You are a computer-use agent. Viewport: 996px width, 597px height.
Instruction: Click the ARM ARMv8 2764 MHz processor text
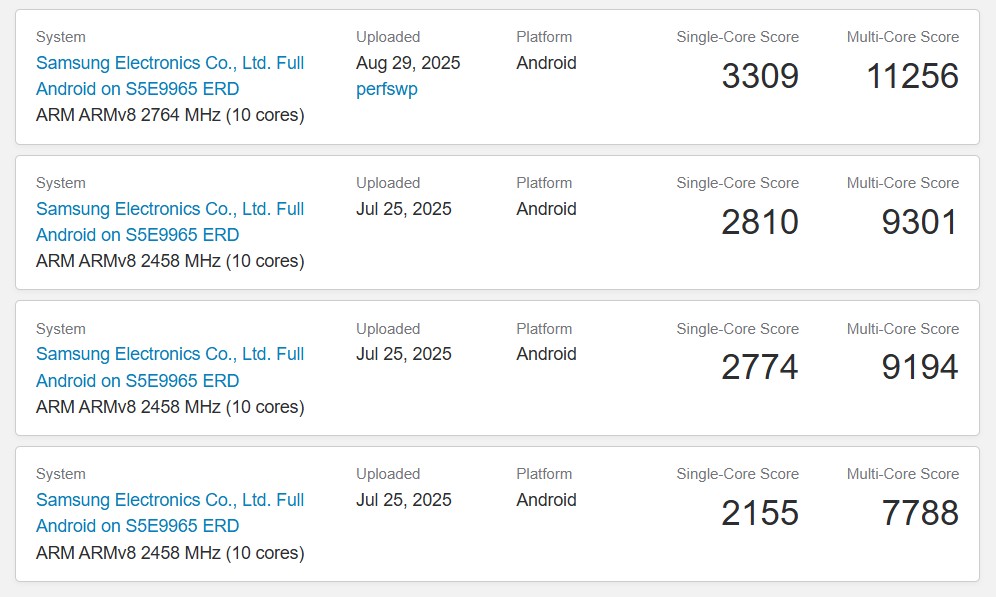click(x=170, y=115)
